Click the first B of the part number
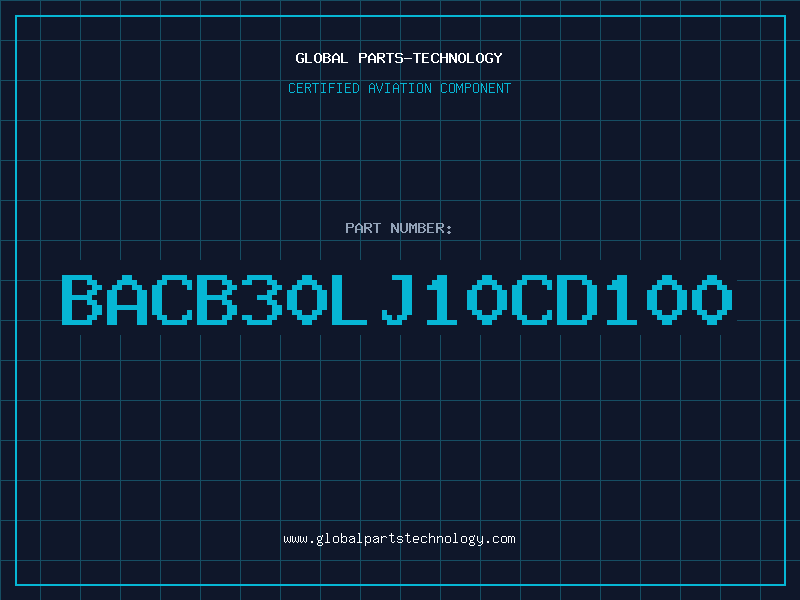800x600 pixels. click(x=82, y=300)
